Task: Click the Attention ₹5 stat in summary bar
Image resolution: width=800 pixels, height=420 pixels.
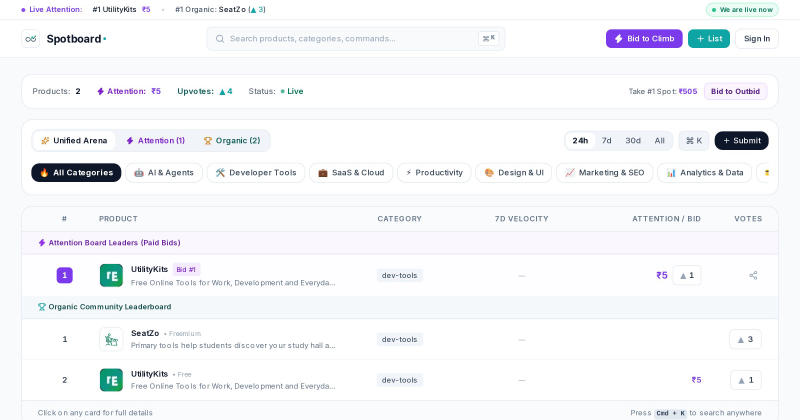Action: click(x=129, y=91)
